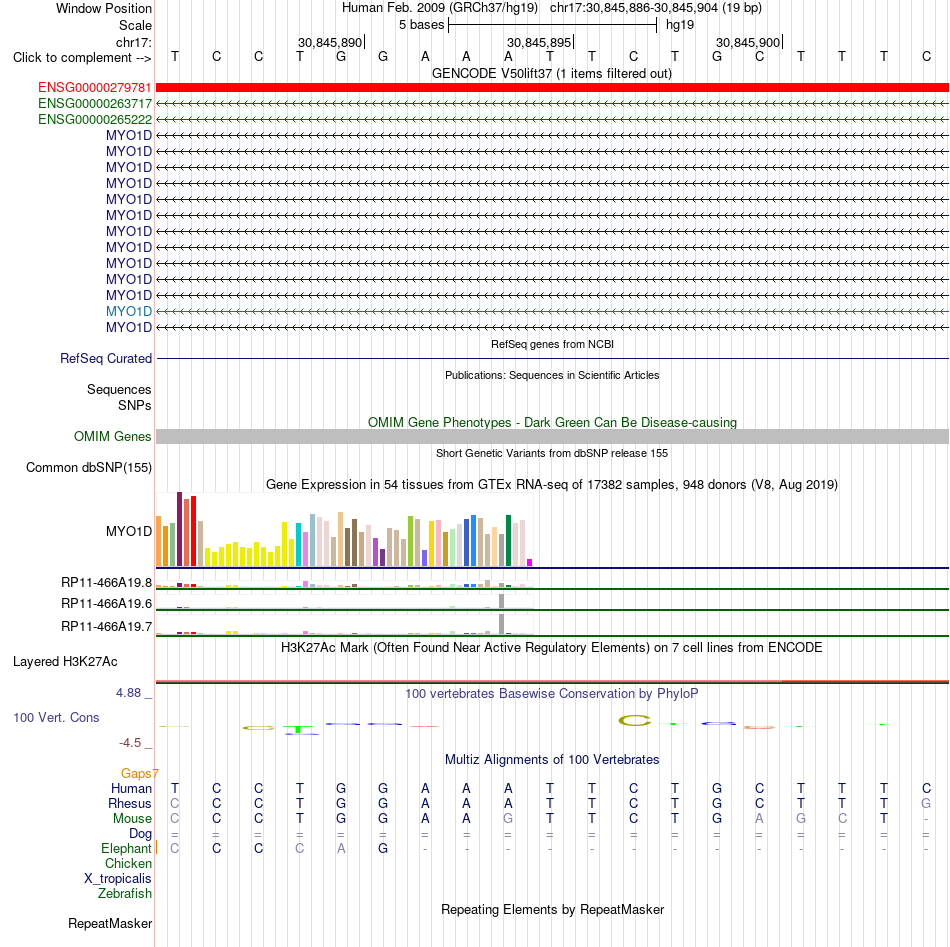The height and width of the screenshot is (947, 950).
Task: Click the RP11-466A19.8 label
Action: coord(106,583)
